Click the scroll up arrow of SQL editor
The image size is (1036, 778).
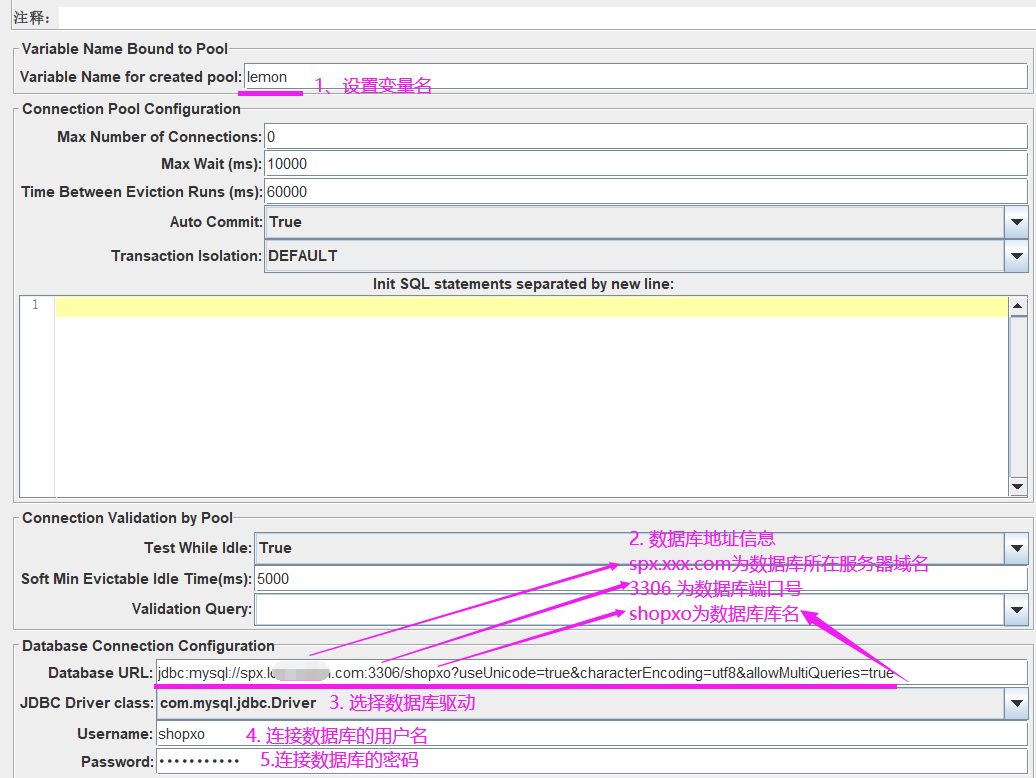[1018, 307]
